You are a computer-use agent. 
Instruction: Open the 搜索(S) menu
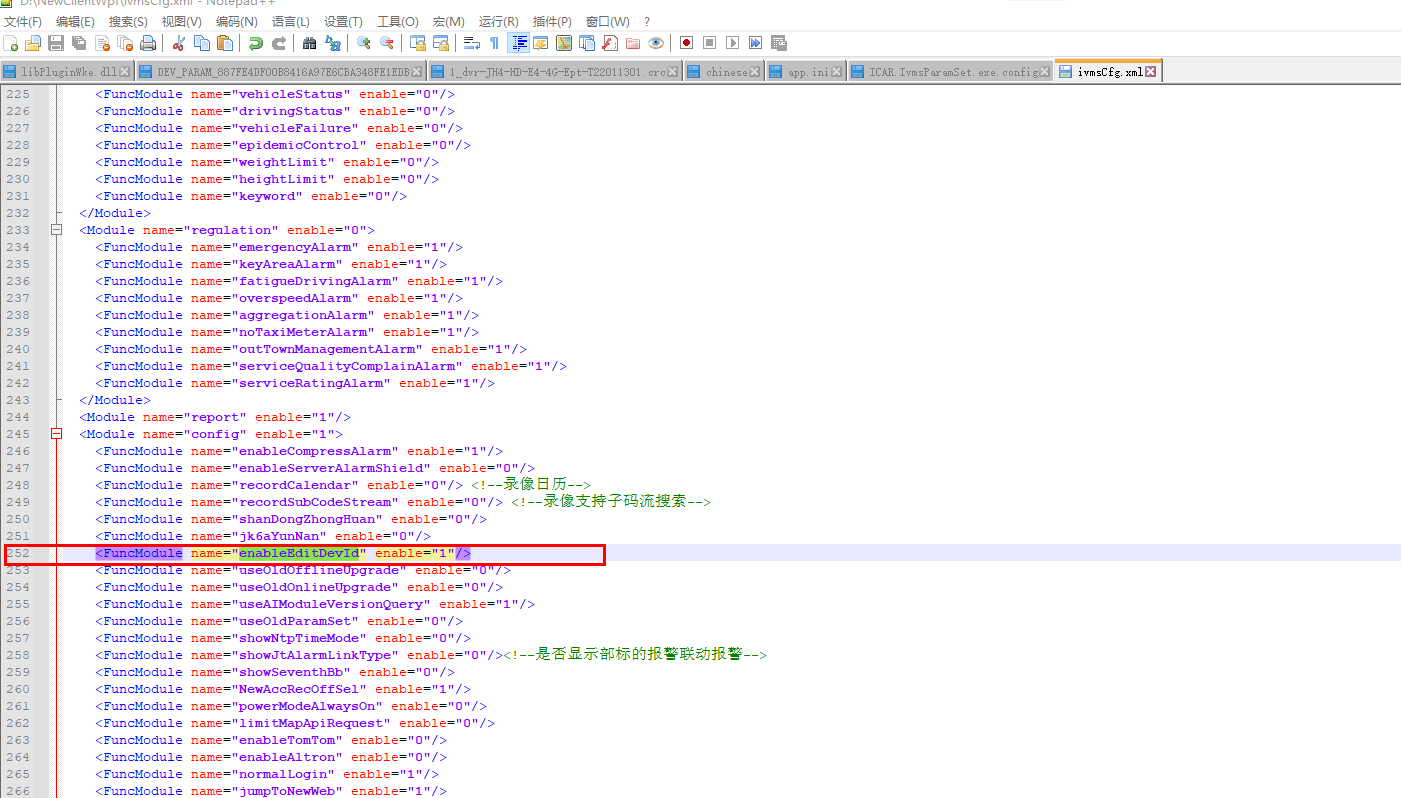[128, 21]
